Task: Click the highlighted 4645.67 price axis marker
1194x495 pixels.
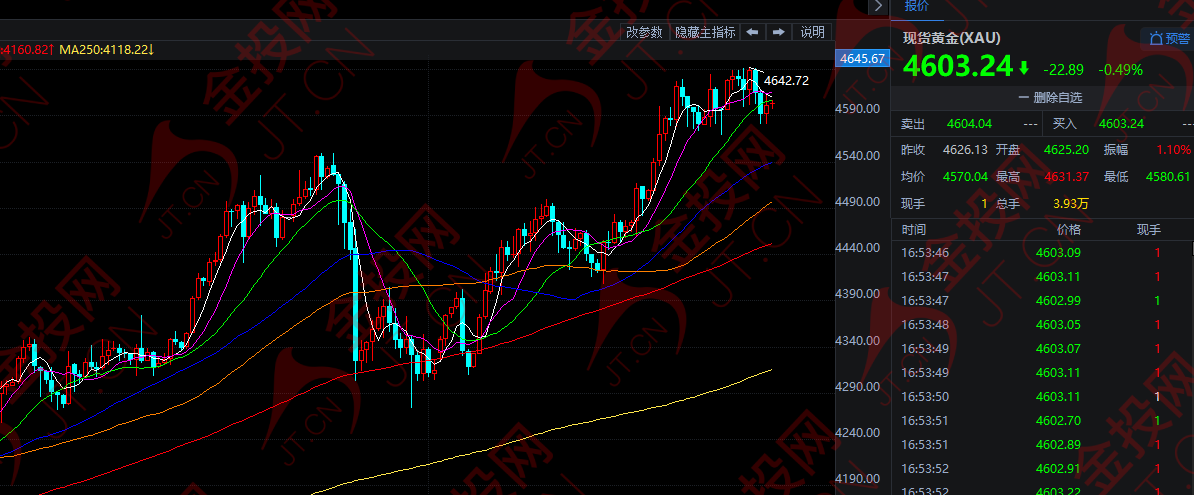Action: (863, 59)
